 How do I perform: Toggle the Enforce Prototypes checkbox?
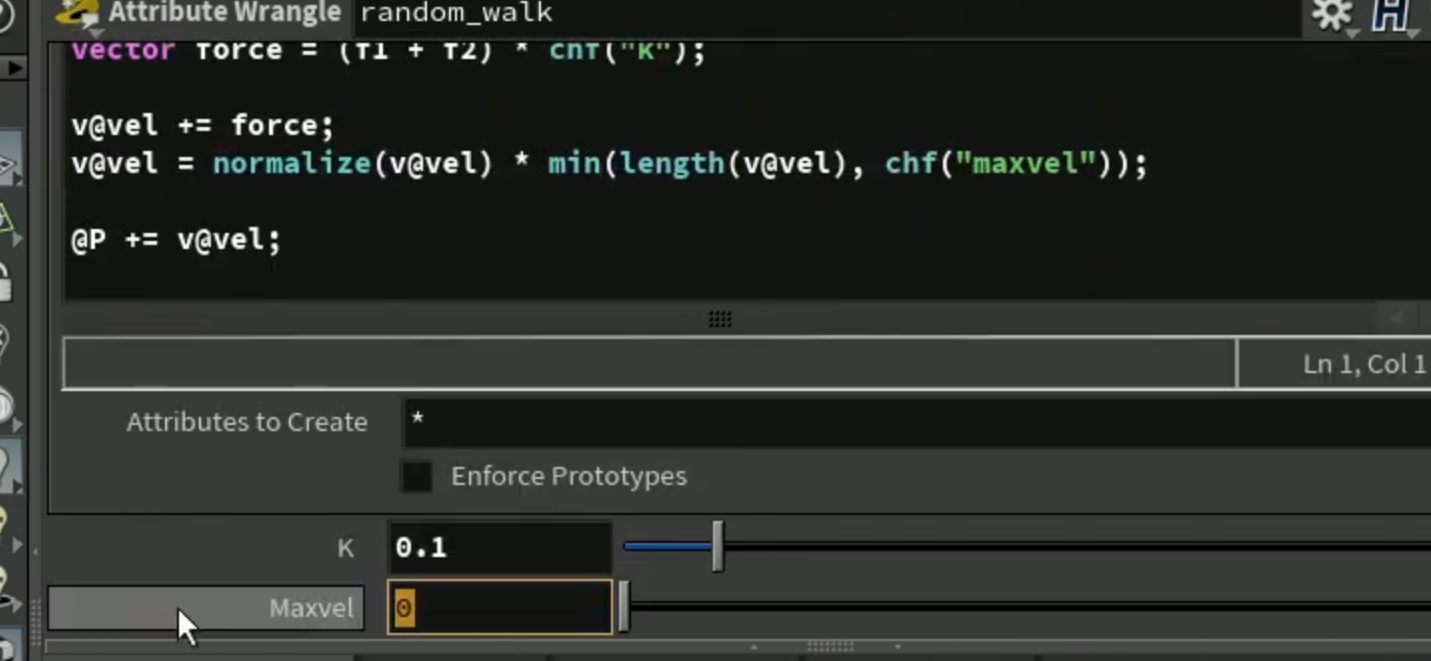point(417,476)
